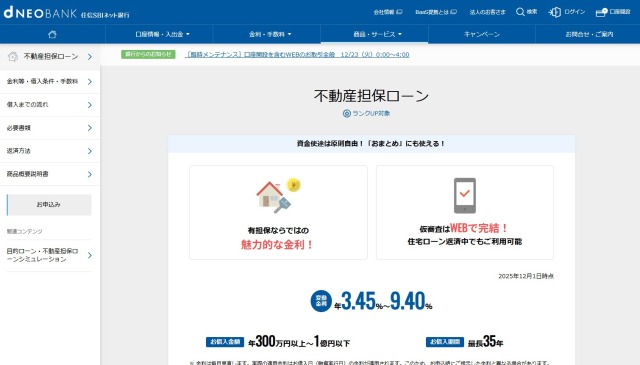
Task: Click chevron on 金利等・借入条件・手数料 row
Action: [90, 82]
